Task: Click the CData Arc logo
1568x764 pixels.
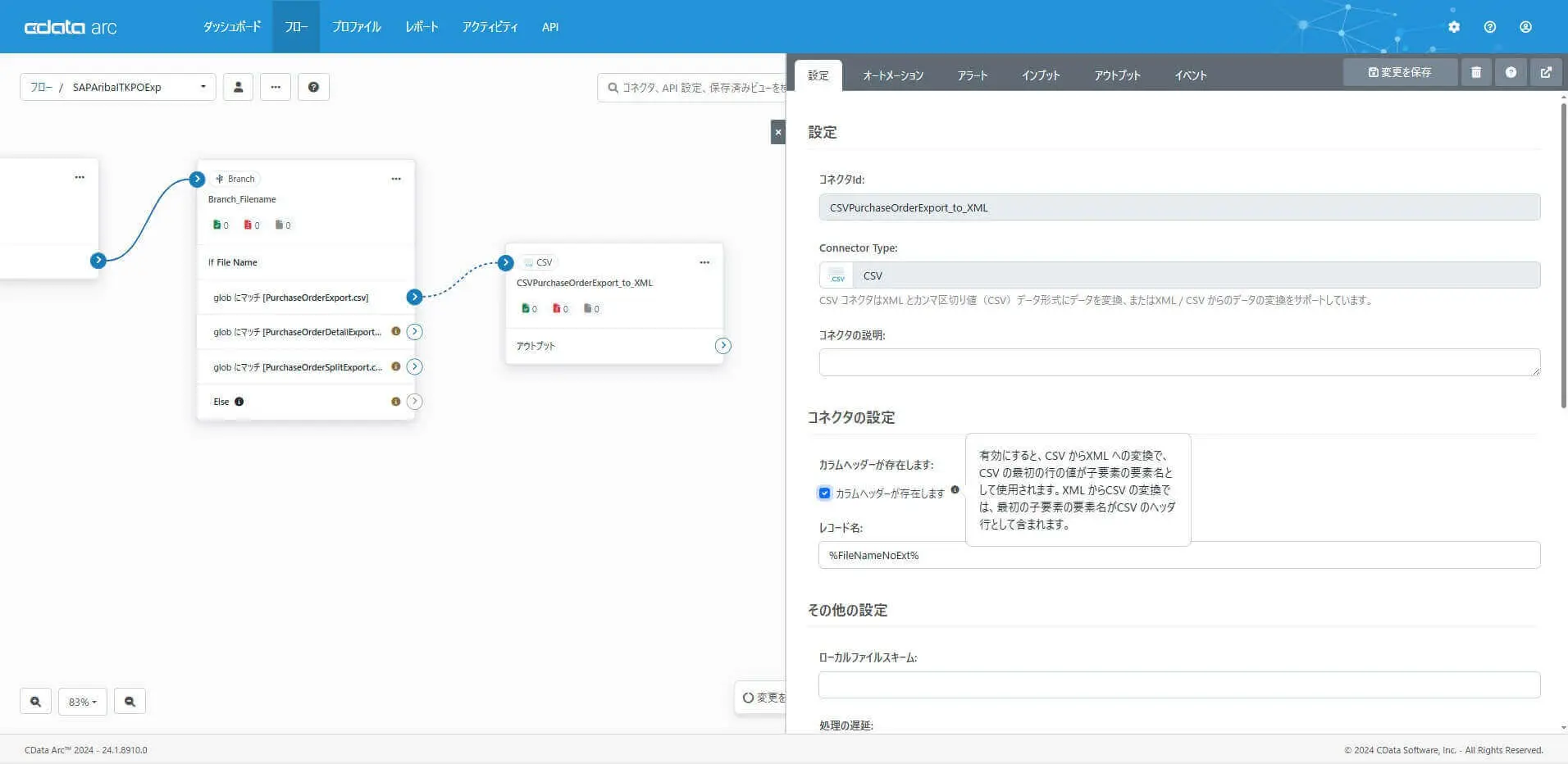Action: click(x=71, y=27)
